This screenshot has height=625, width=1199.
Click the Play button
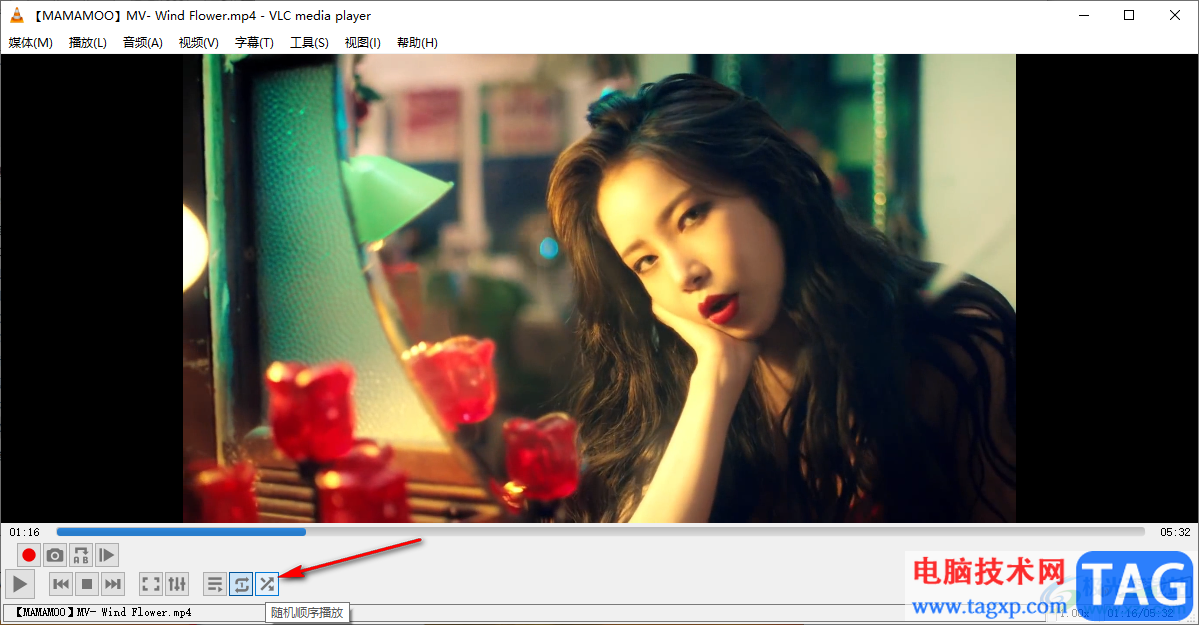(20, 584)
